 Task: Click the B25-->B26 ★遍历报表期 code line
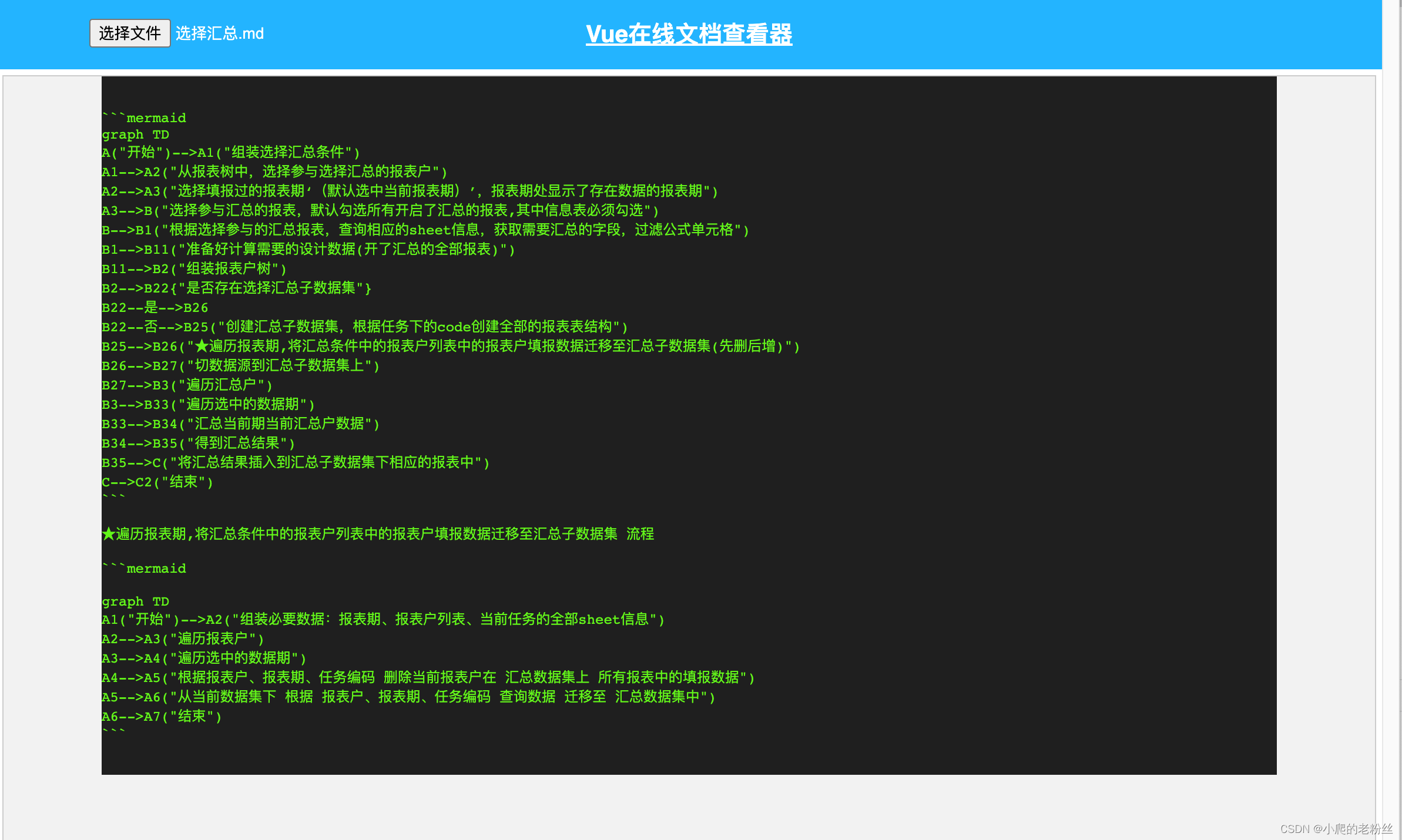450,347
